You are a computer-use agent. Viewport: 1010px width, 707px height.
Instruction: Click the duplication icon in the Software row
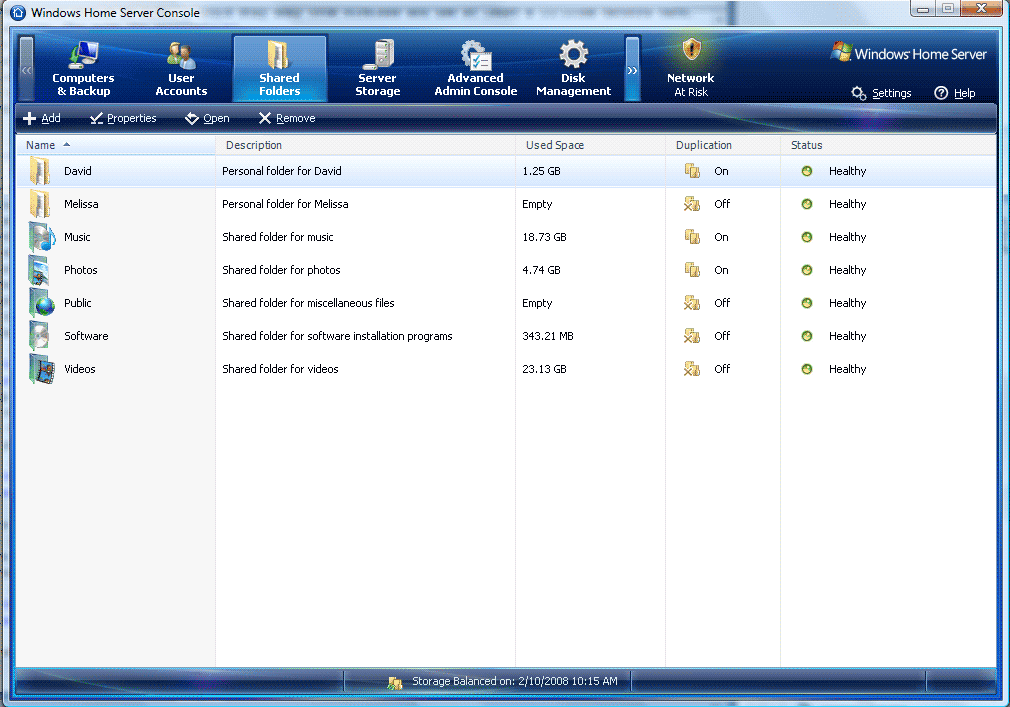(692, 336)
